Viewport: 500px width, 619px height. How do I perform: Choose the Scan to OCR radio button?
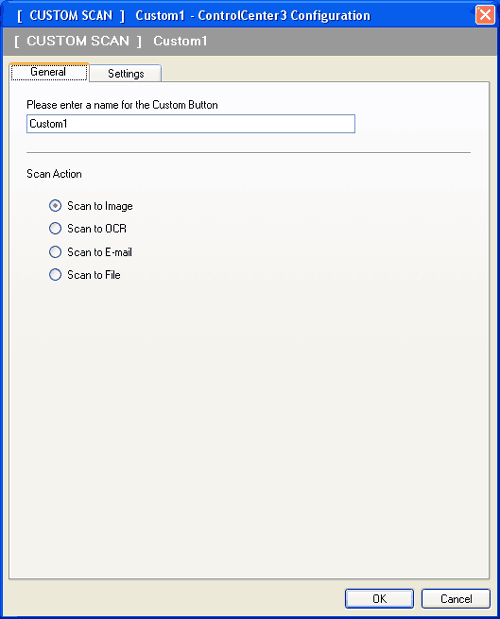click(x=55, y=229)
